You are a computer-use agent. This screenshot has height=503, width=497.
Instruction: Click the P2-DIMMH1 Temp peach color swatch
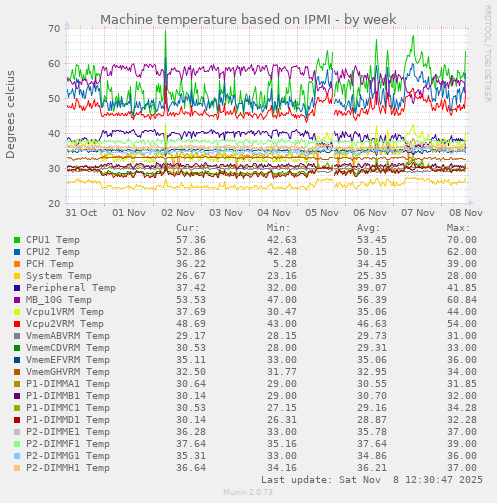point(17,468)
